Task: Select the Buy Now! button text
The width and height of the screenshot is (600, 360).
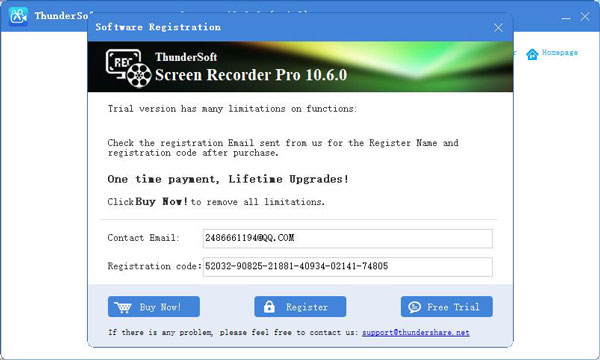Action: pyautogui.click(x=160, y=307)
